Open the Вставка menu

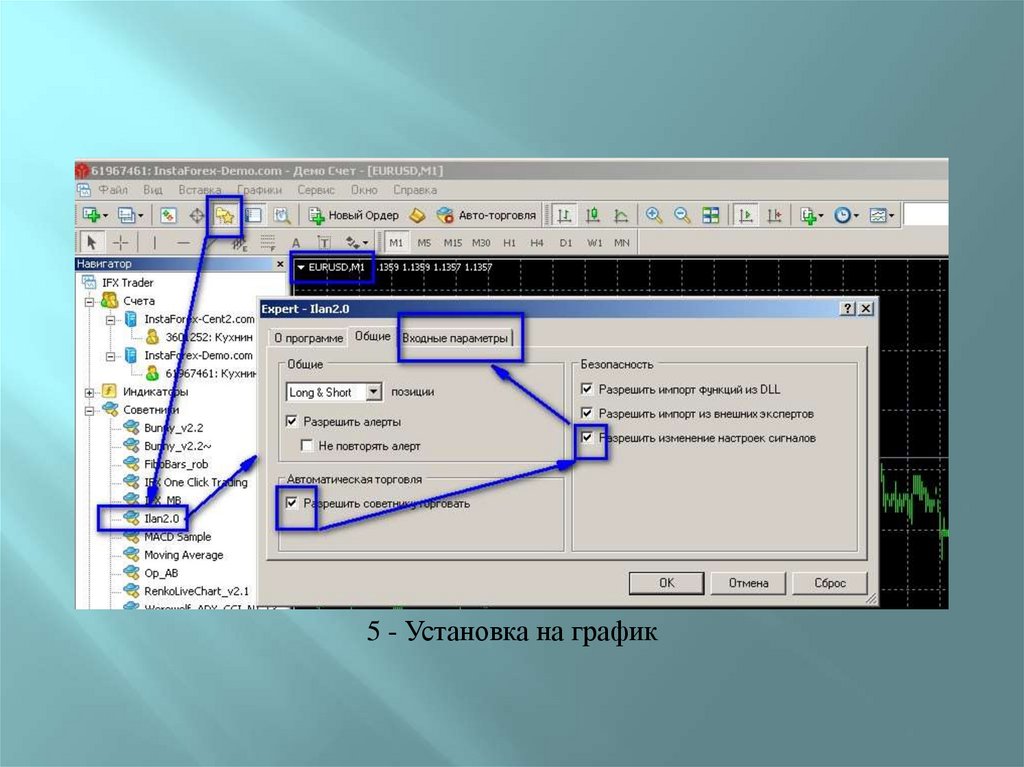pos(200,190)
